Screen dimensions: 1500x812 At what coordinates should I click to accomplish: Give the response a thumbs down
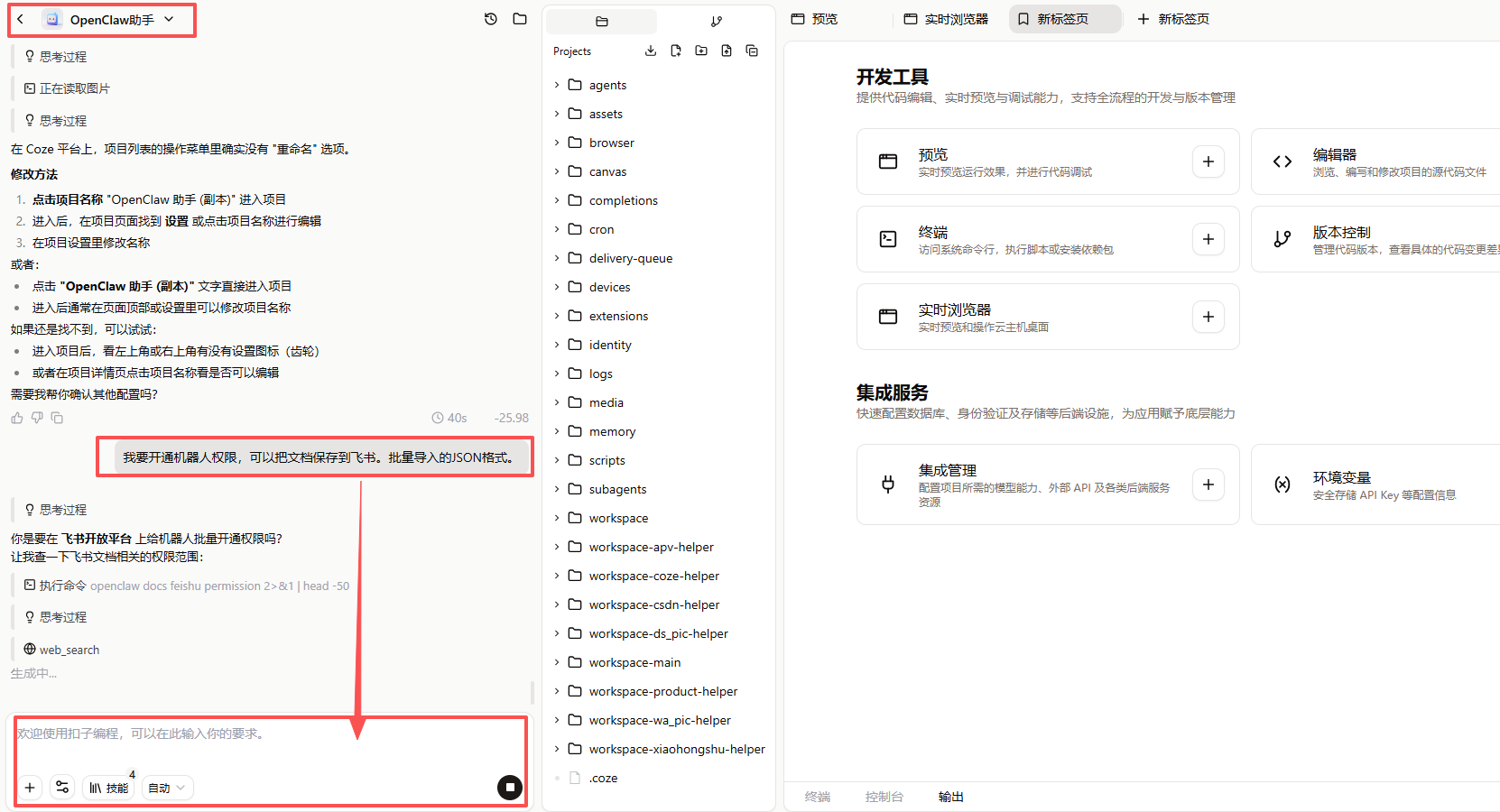coord(36,418)
